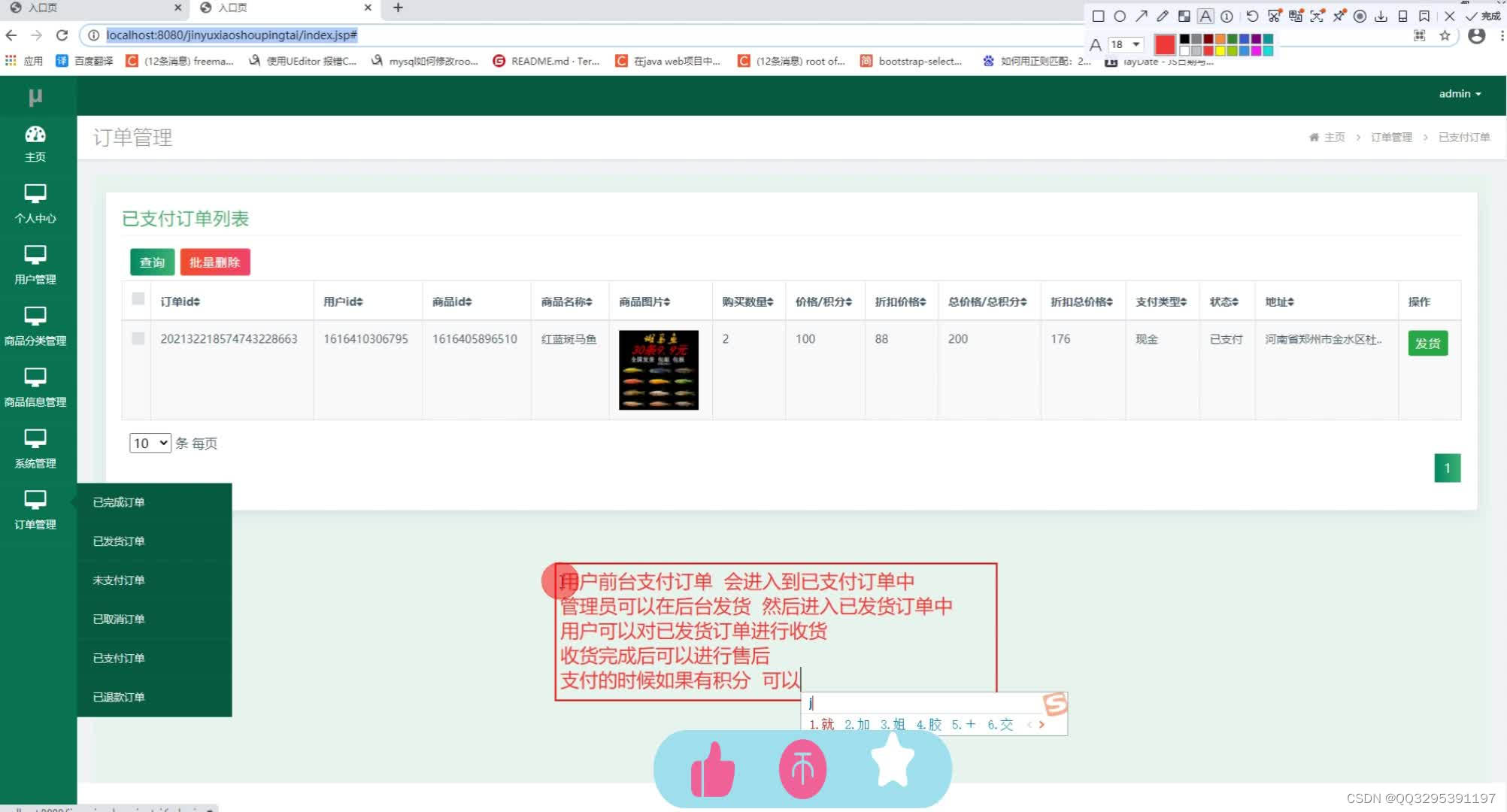Open the 应用 apps bookmark
The image size is (1507, 812).
pos(24,61)
